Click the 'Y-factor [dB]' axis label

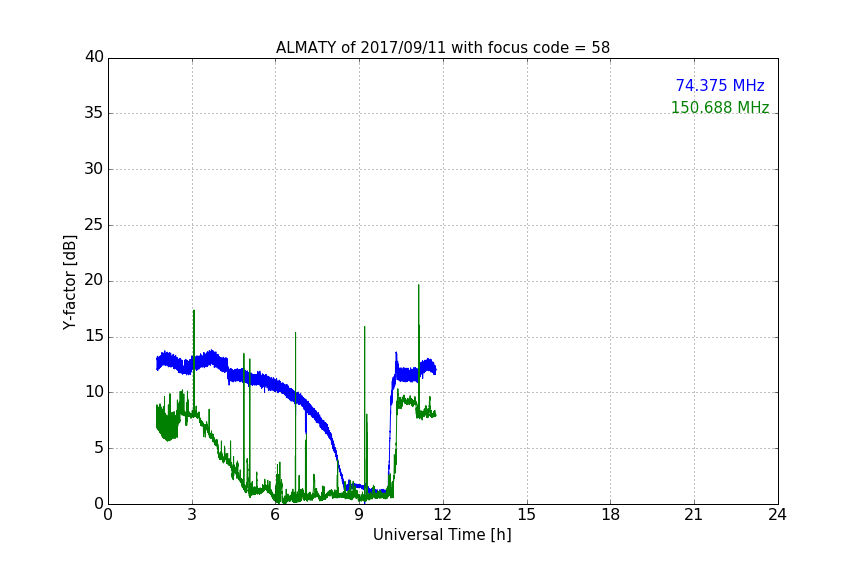point(69,282)
